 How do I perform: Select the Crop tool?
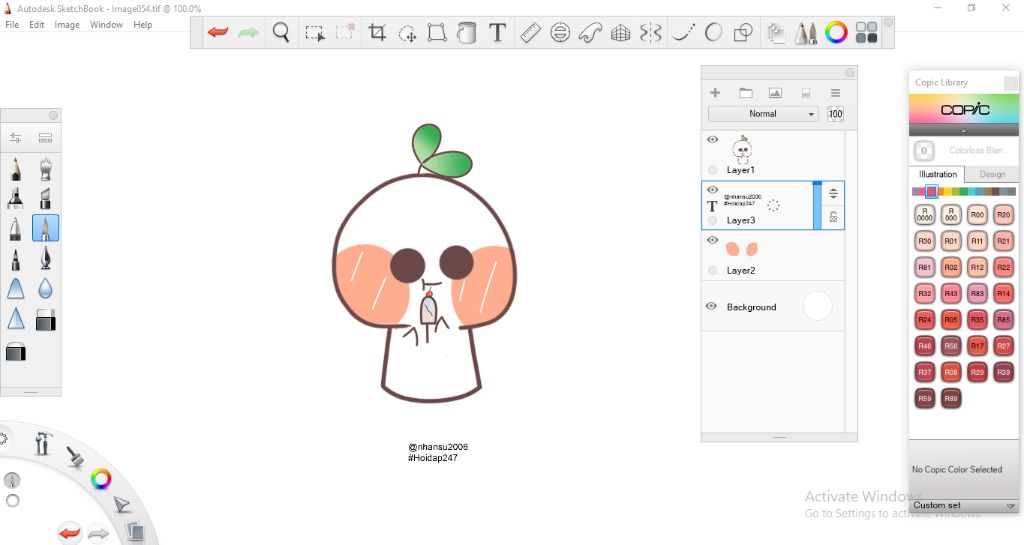pyautogui.click(x=377, y=33)
